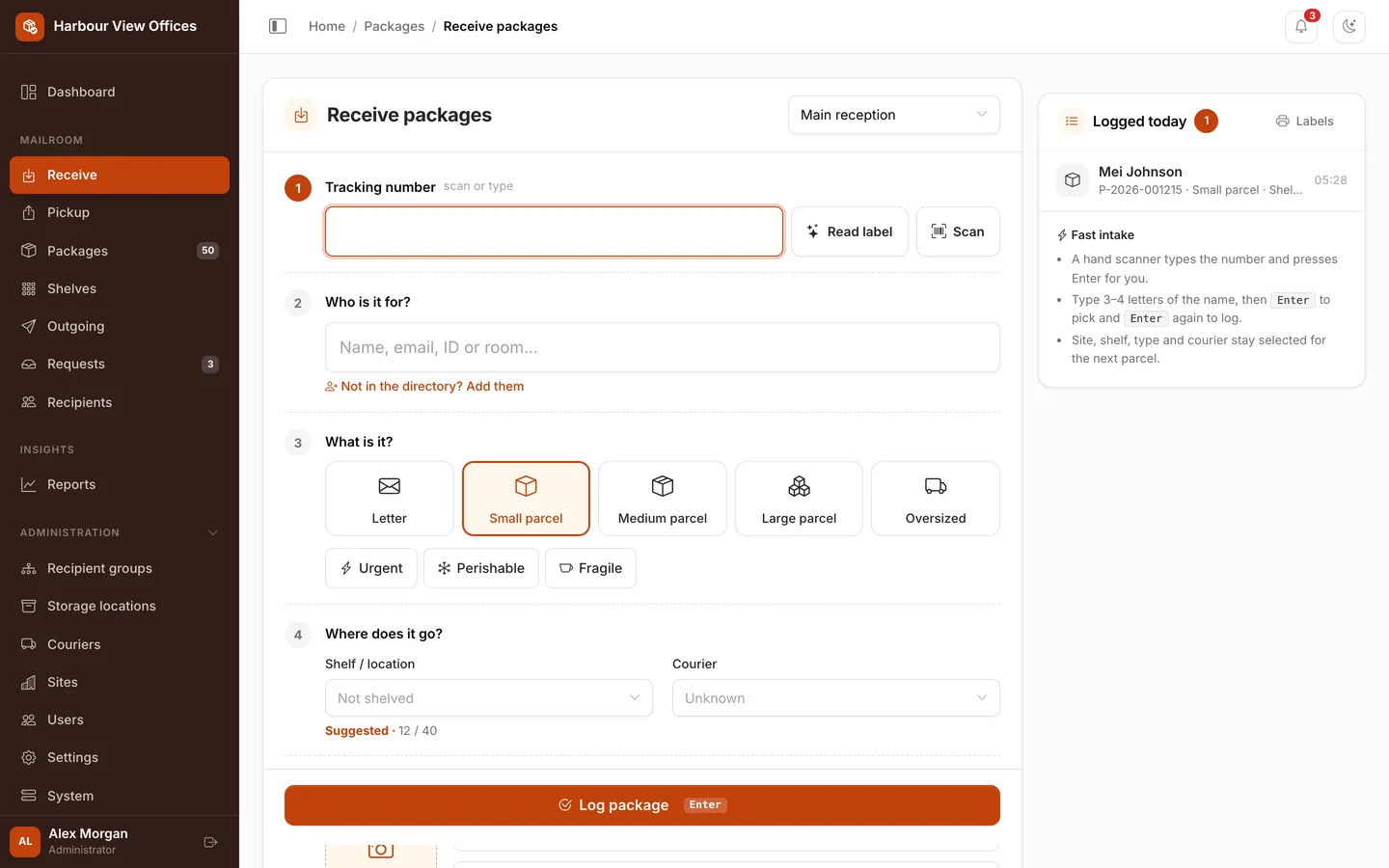Click the recipient search field
The width and height of the screenshot is (1389, 868).
663,347
